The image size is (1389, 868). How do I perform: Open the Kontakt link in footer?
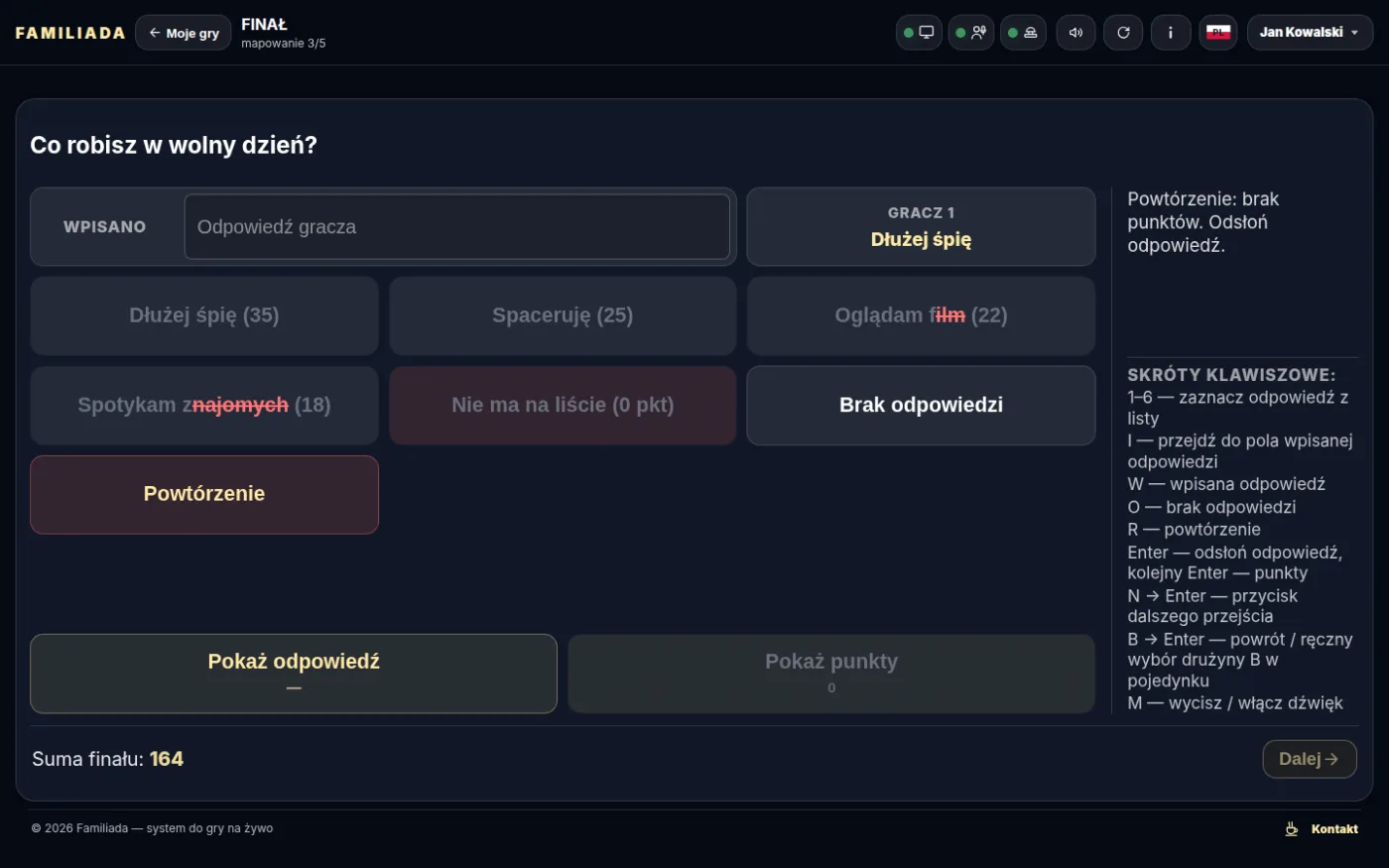[1334, 829]
